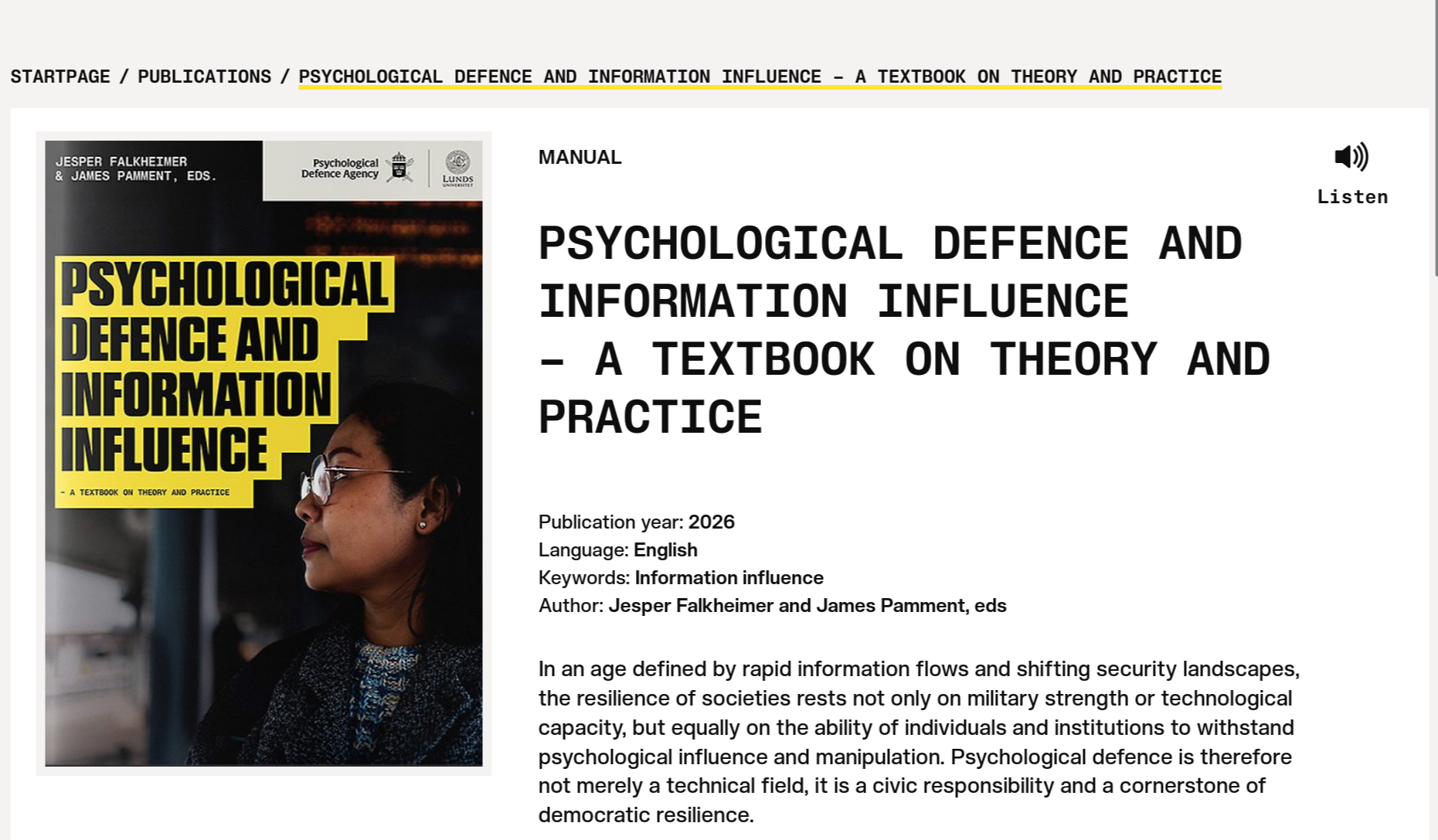The height and width of the screenshot is (840, 1438).
Task: Click the Language English metadata value
Action: 665,550
